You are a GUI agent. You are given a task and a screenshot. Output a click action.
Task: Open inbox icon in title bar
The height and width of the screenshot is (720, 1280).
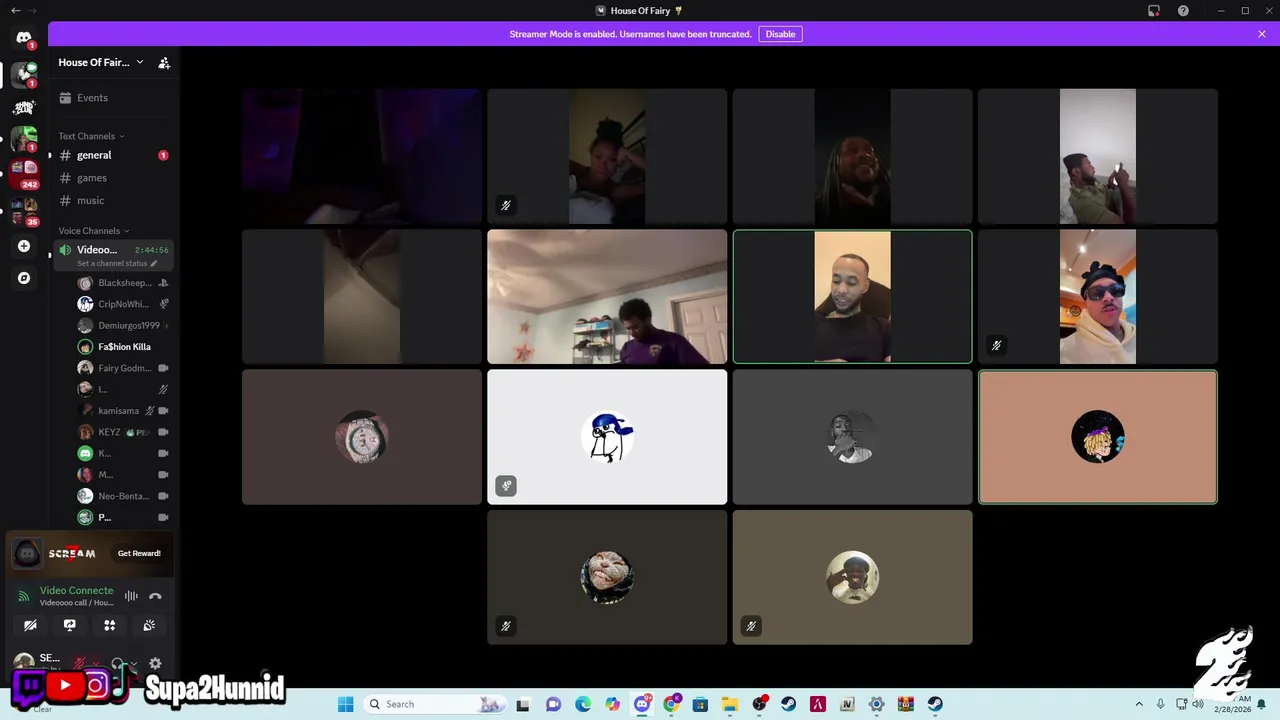(x=1154, y=10)
